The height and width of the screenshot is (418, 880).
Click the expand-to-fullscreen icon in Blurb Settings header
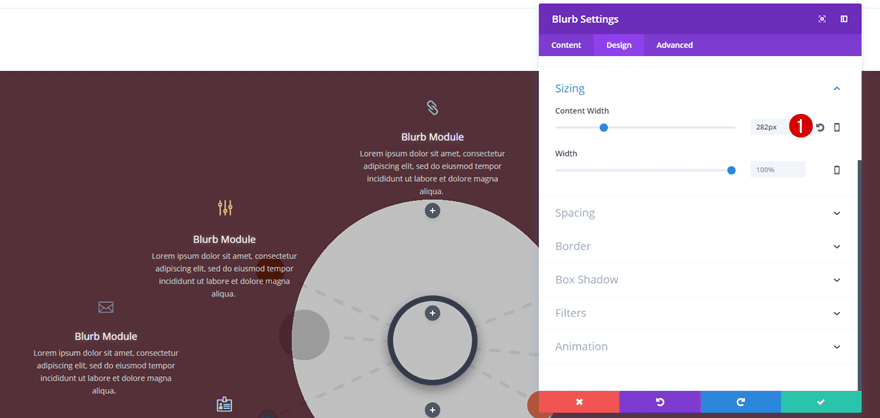[822, 19]
